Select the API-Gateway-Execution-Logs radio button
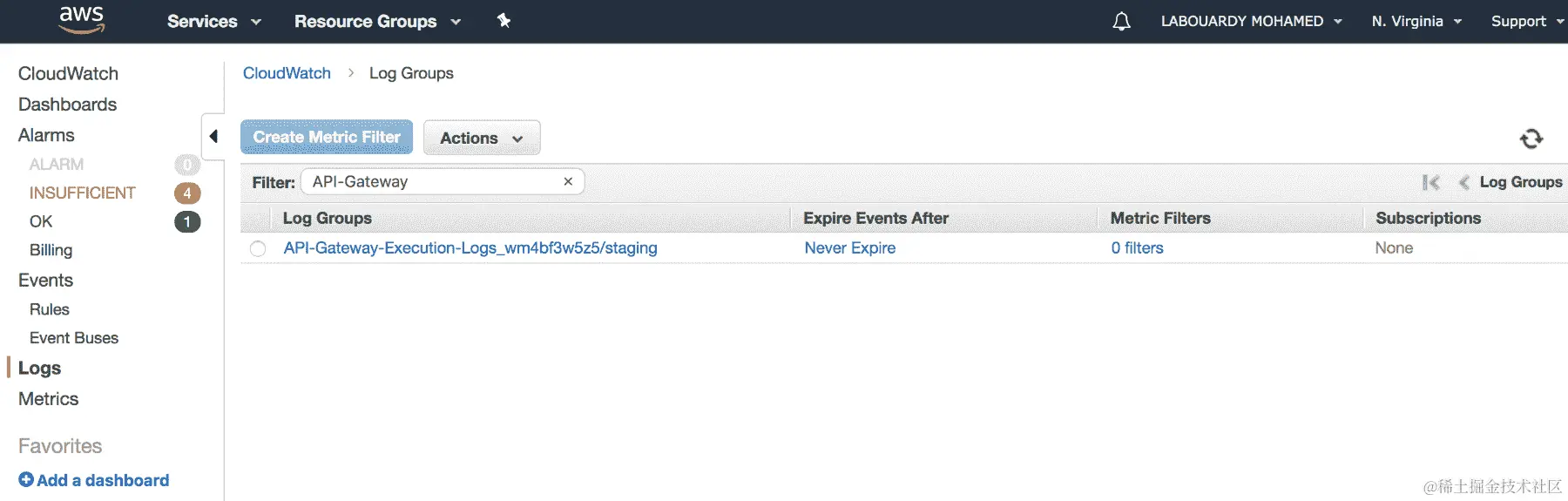Image resolution: width=1568 pixels, height=501 pixels. click(258, 248)
